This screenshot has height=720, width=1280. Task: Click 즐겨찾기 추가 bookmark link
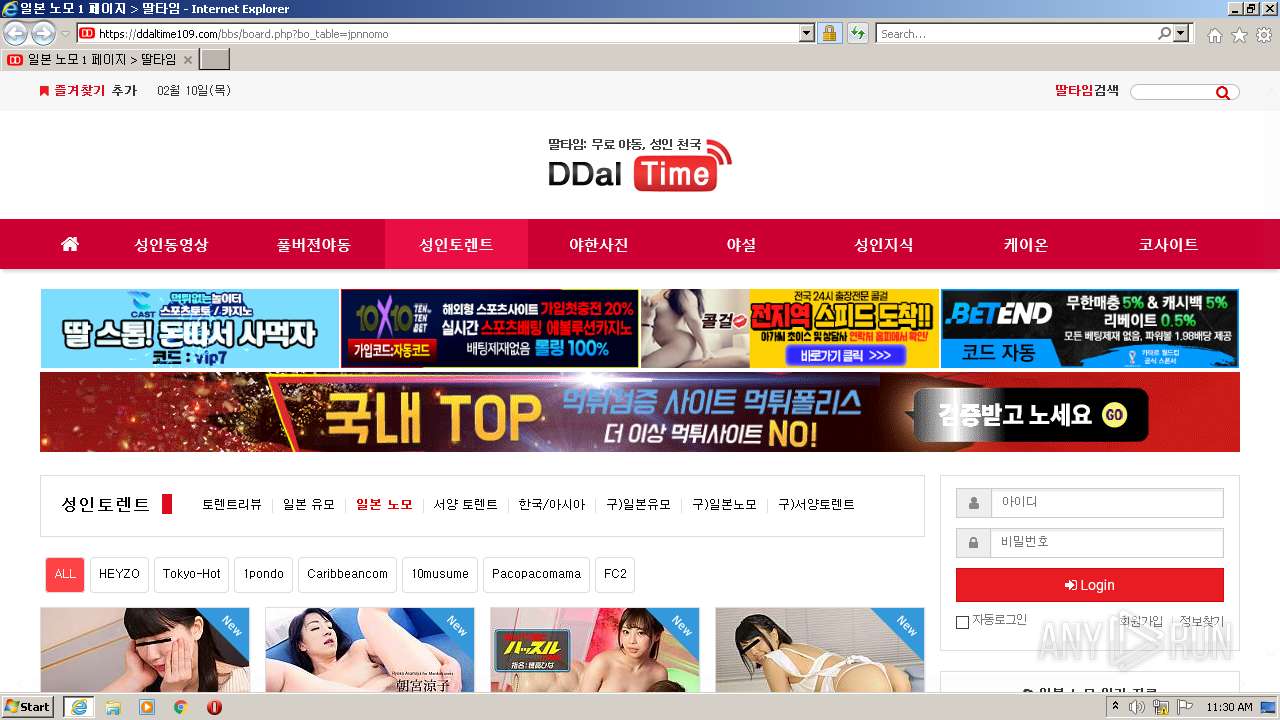point(88,91)
